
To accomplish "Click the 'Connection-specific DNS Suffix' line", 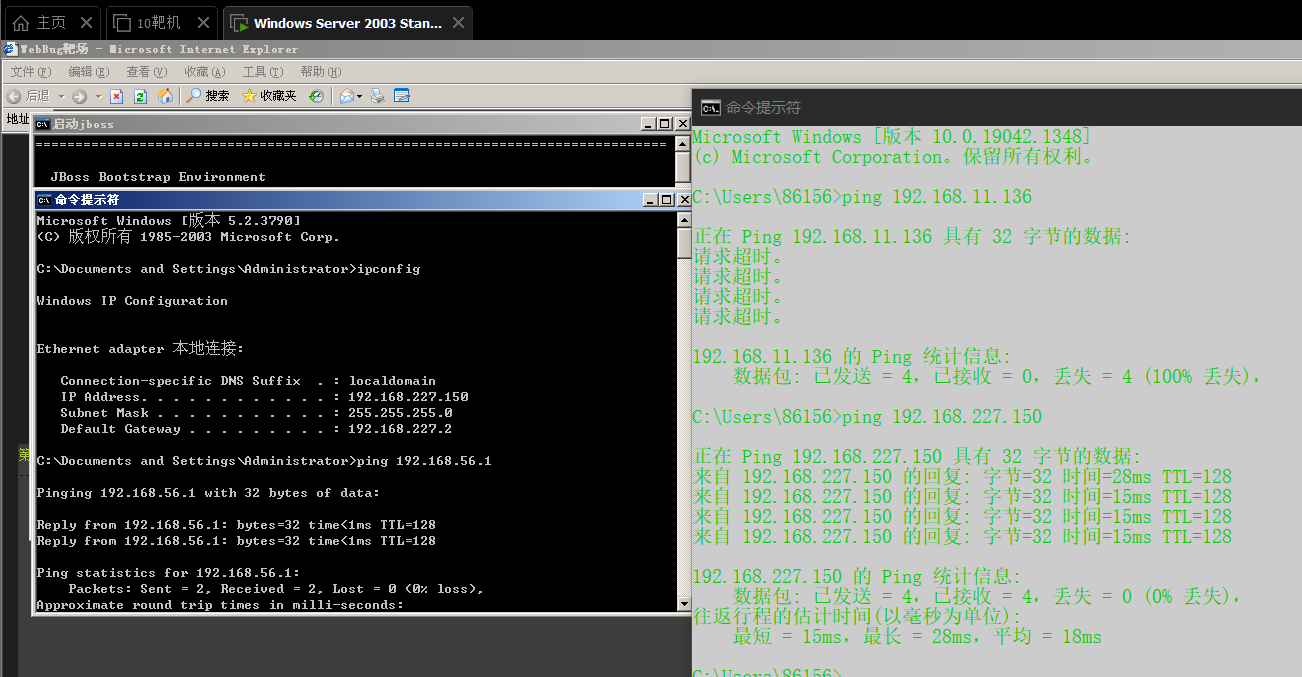I will pos(248,381).
